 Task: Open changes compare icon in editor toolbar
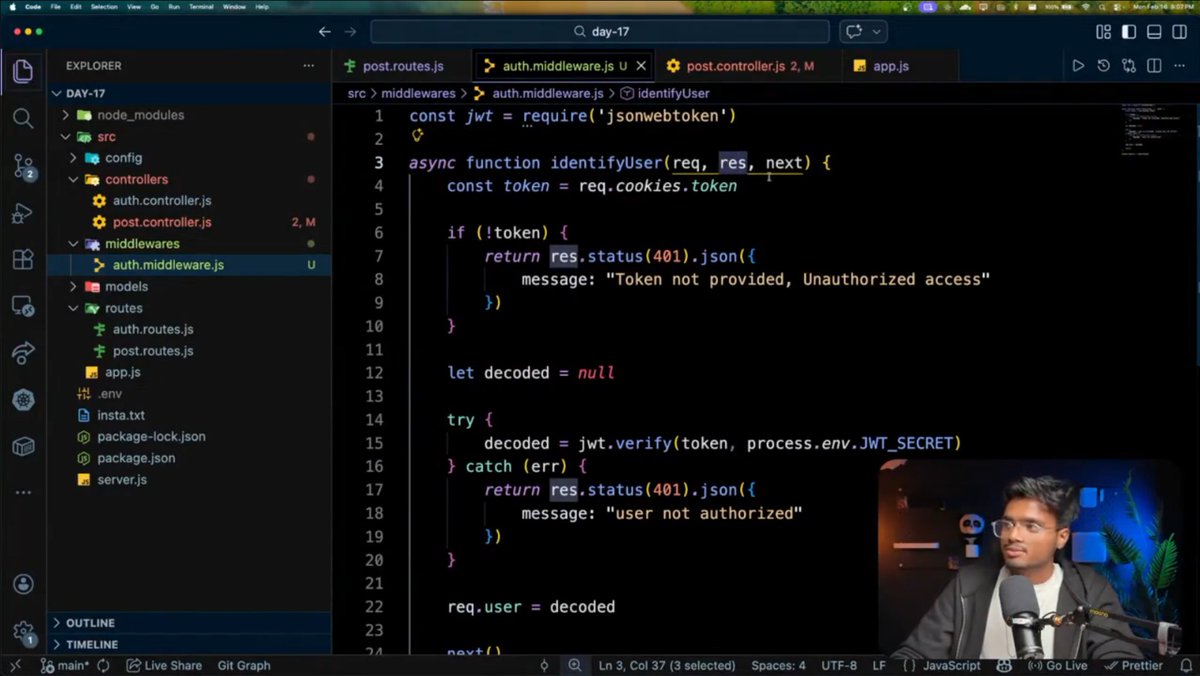(x=1129, y=66)
